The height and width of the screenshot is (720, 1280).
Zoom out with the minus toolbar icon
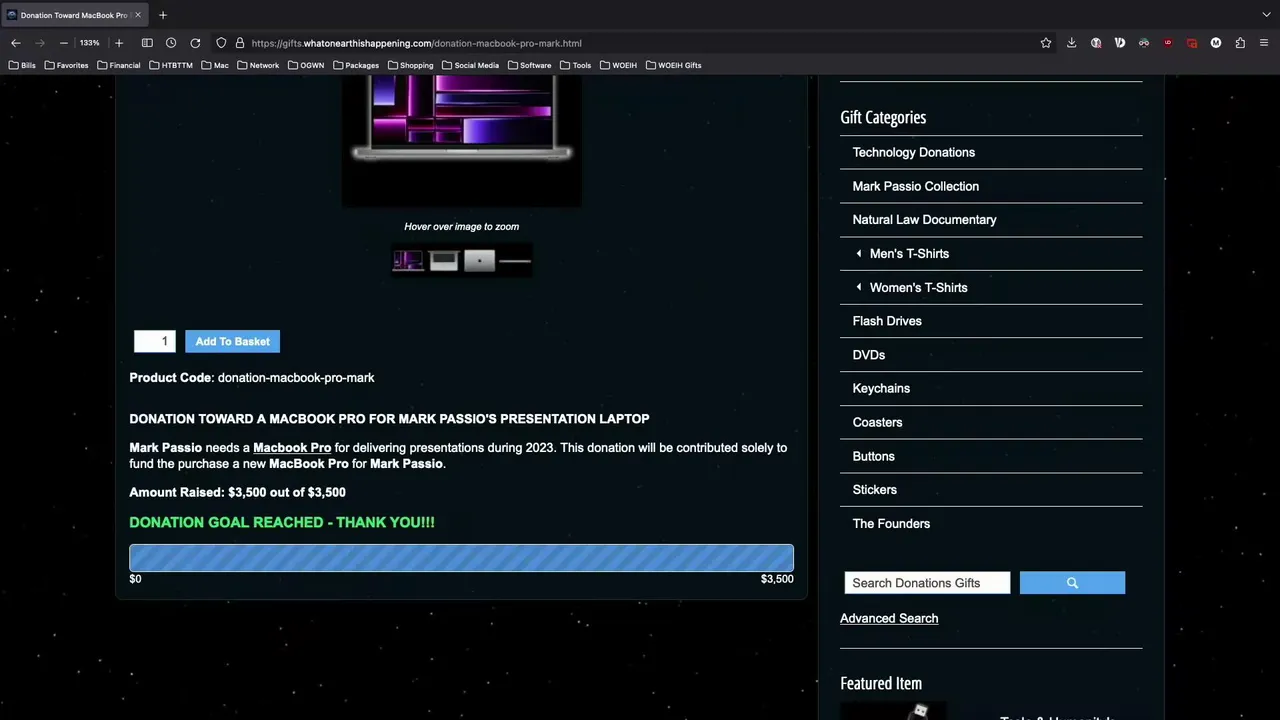pyautogui.click(x=64, y=43)
